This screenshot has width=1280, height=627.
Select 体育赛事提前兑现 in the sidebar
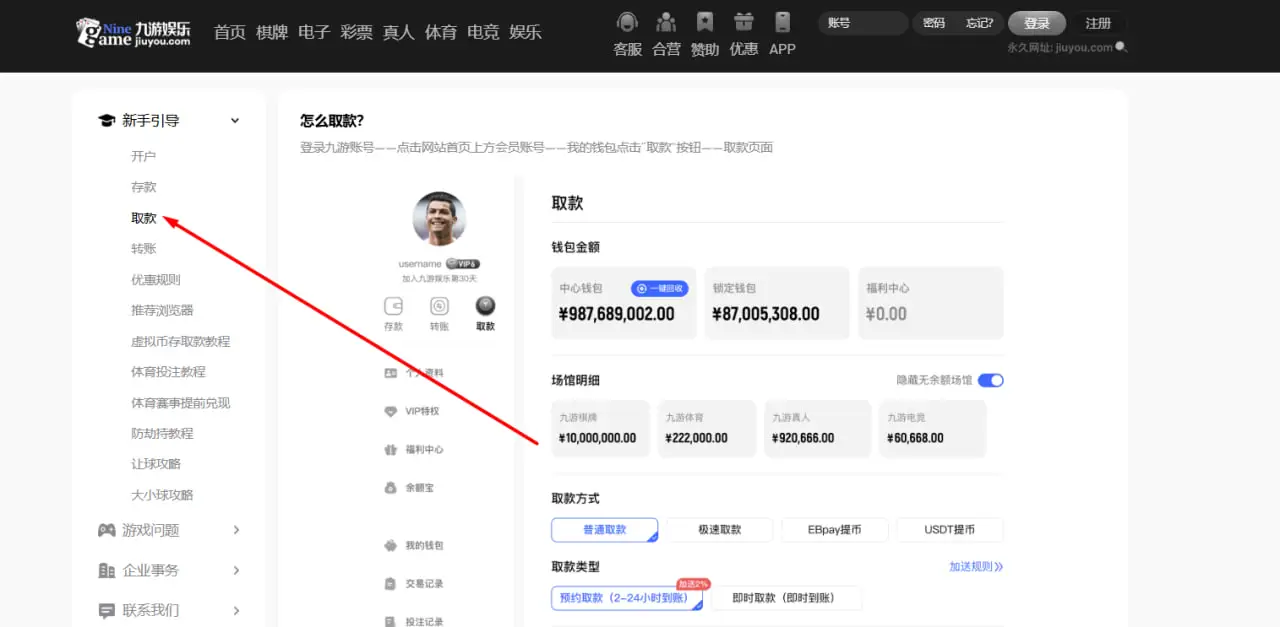point(181,403)
